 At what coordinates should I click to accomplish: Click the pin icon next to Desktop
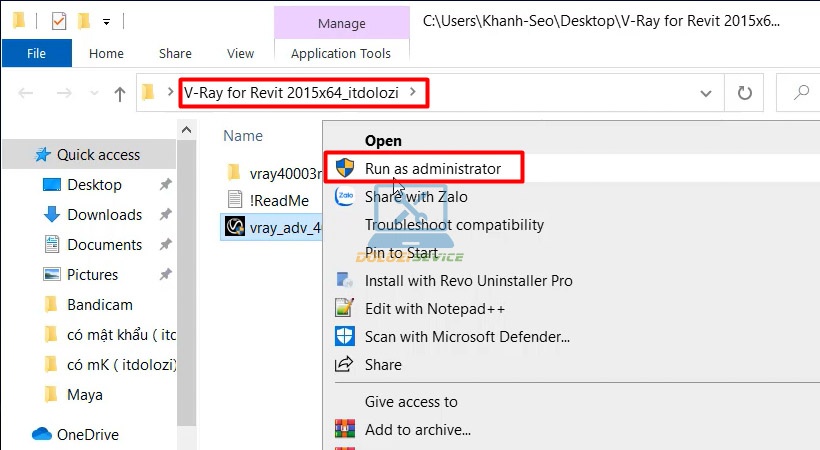[165, 184]
